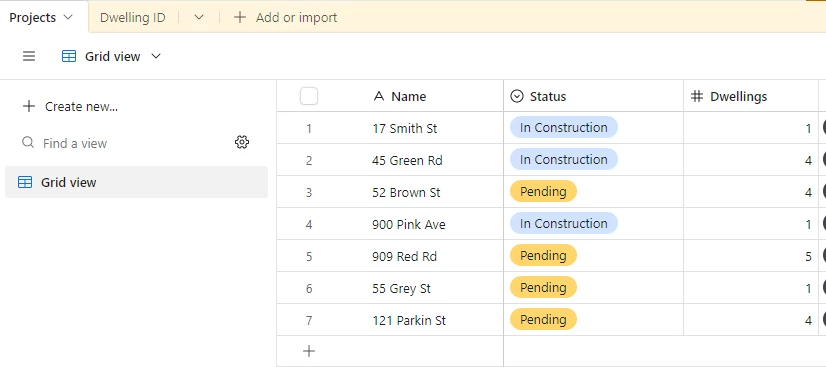This screenshot has width=826, height=367.
Task: Click the In Construction tag for 45 Green Rd
Action: (564, 160)
